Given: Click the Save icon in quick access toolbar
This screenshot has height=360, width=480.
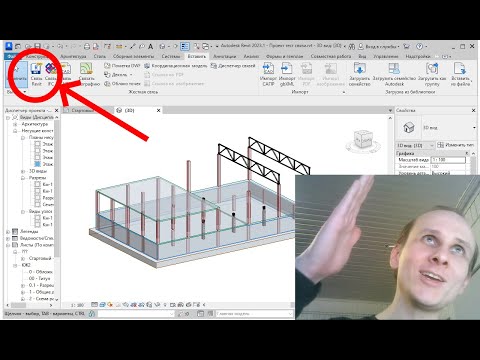Looking at the screenshot, I should point(37,46).
